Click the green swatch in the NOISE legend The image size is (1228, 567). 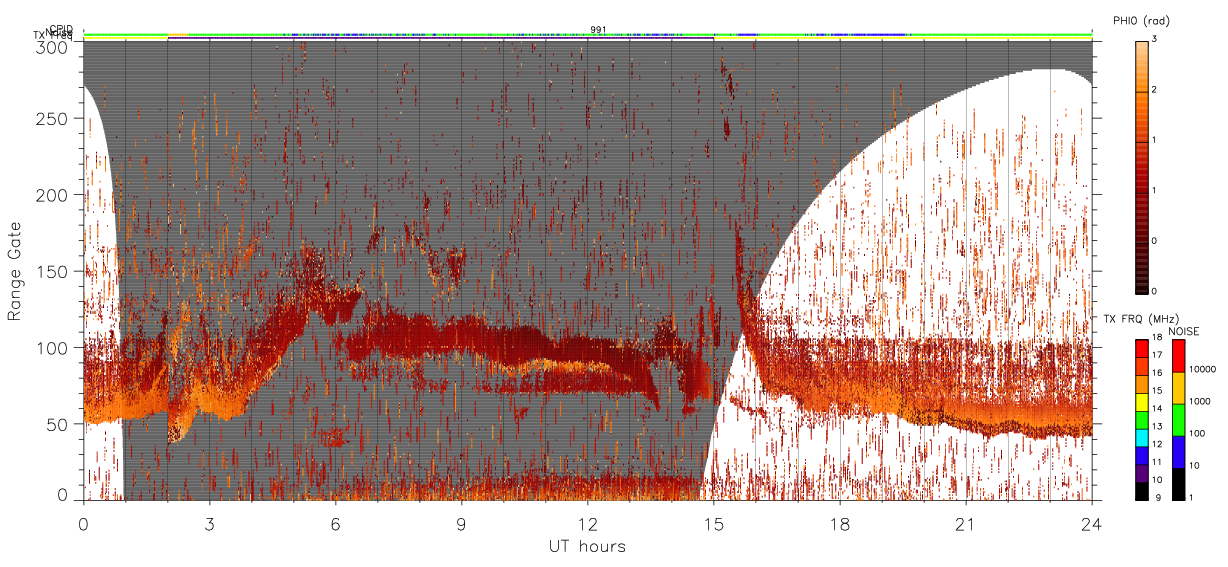tap(1179, 420)
